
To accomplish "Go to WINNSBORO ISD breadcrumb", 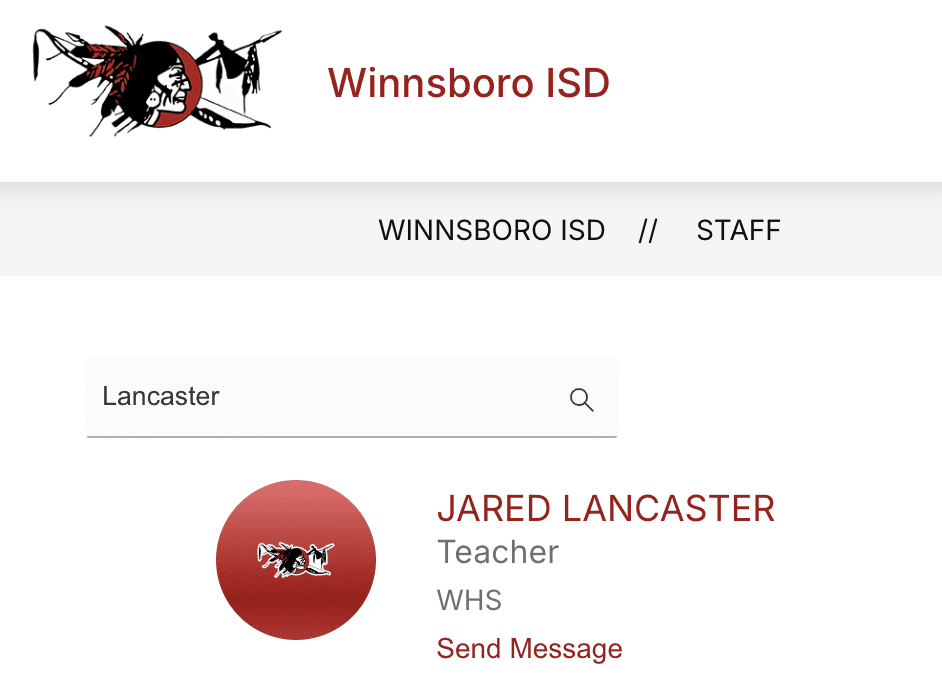I will click(x=491, y=231).
